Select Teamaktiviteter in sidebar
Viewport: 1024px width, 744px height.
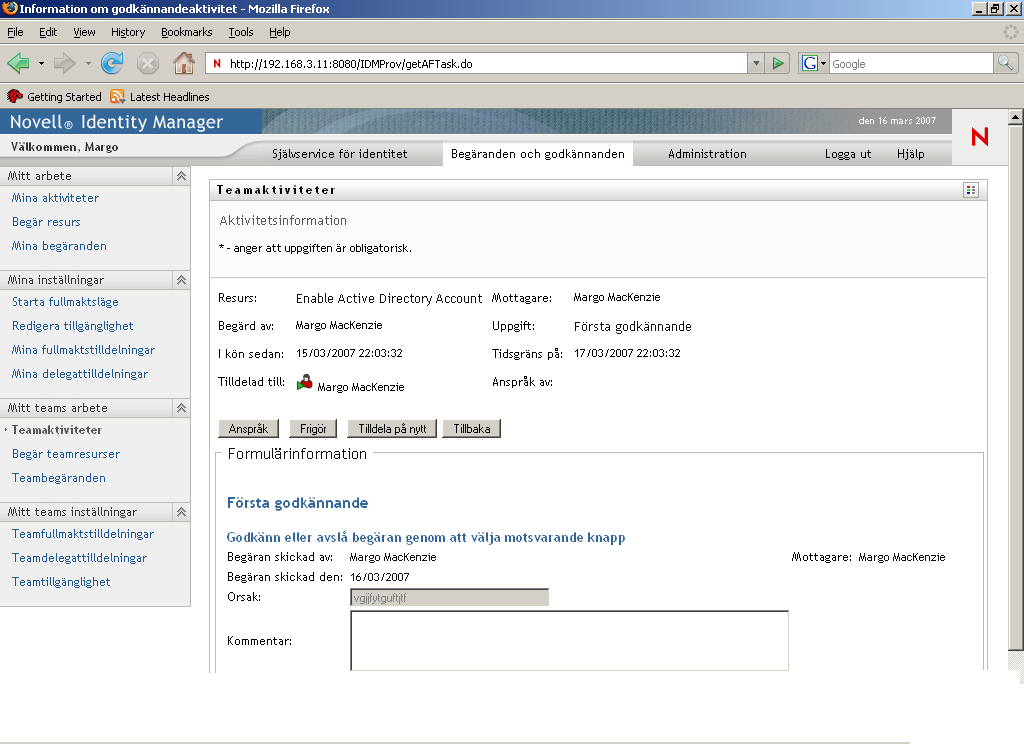coord(57,430)
